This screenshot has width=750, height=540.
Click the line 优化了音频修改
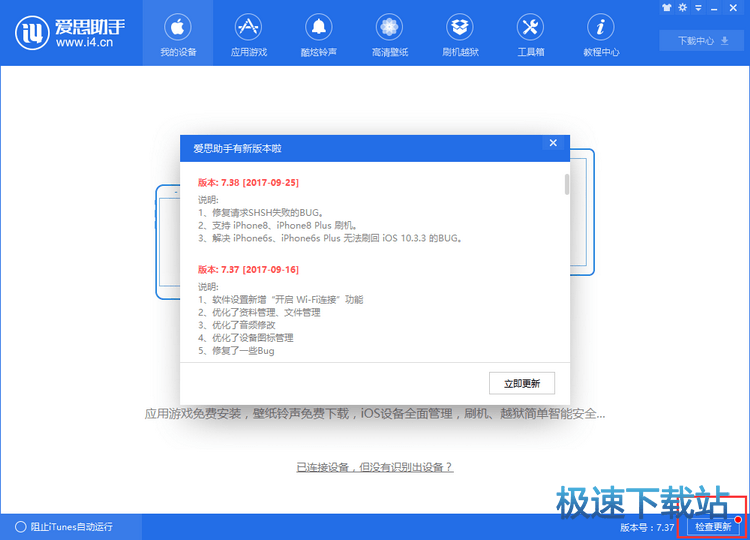237,325
